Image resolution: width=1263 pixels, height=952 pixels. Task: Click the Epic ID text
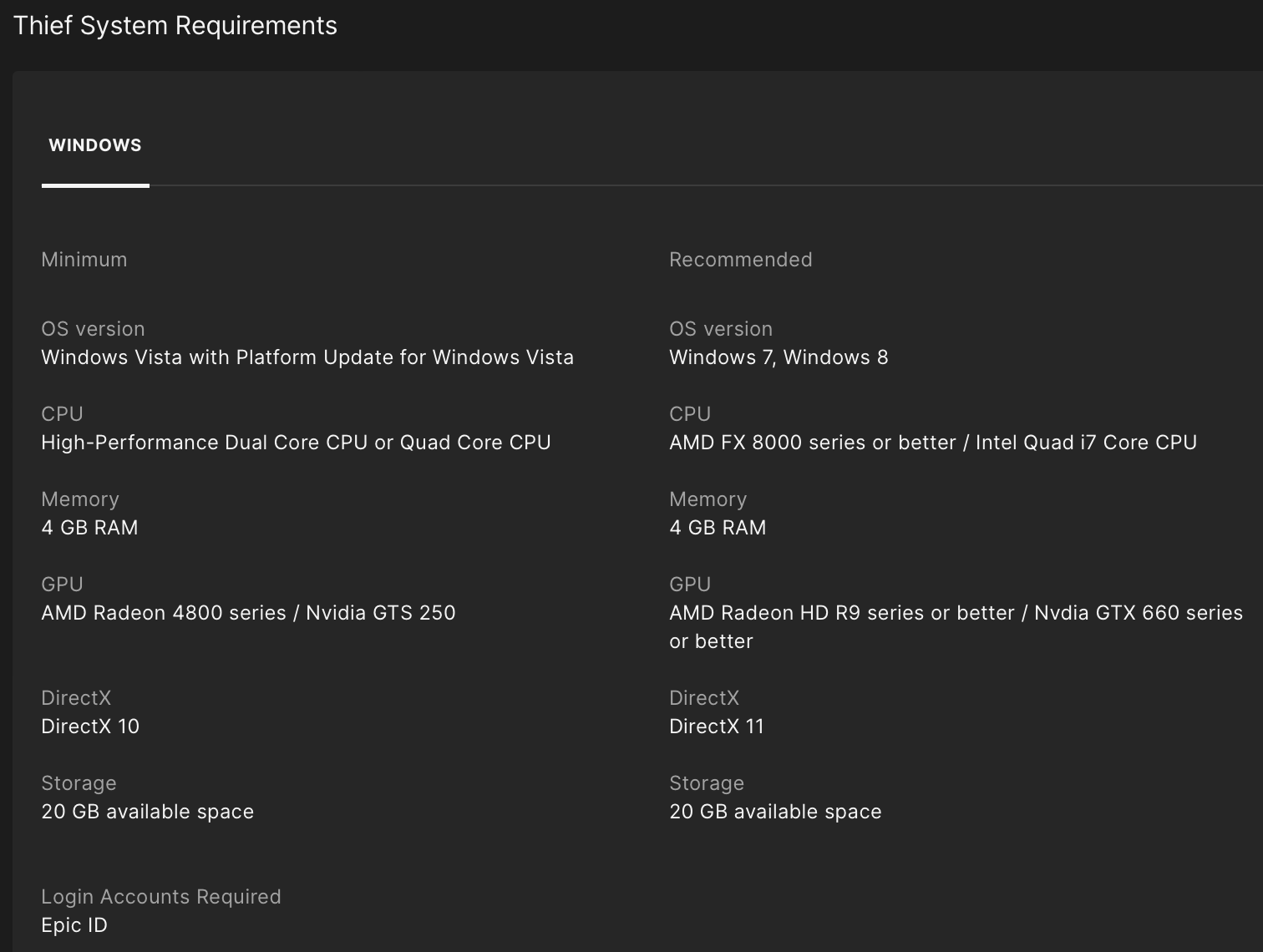(x=74, y=925)
